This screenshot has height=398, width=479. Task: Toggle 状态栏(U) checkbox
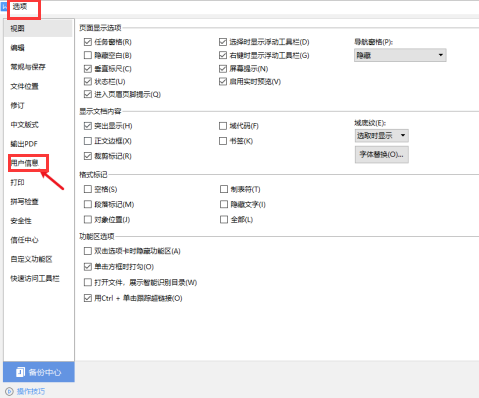point(88,82)
